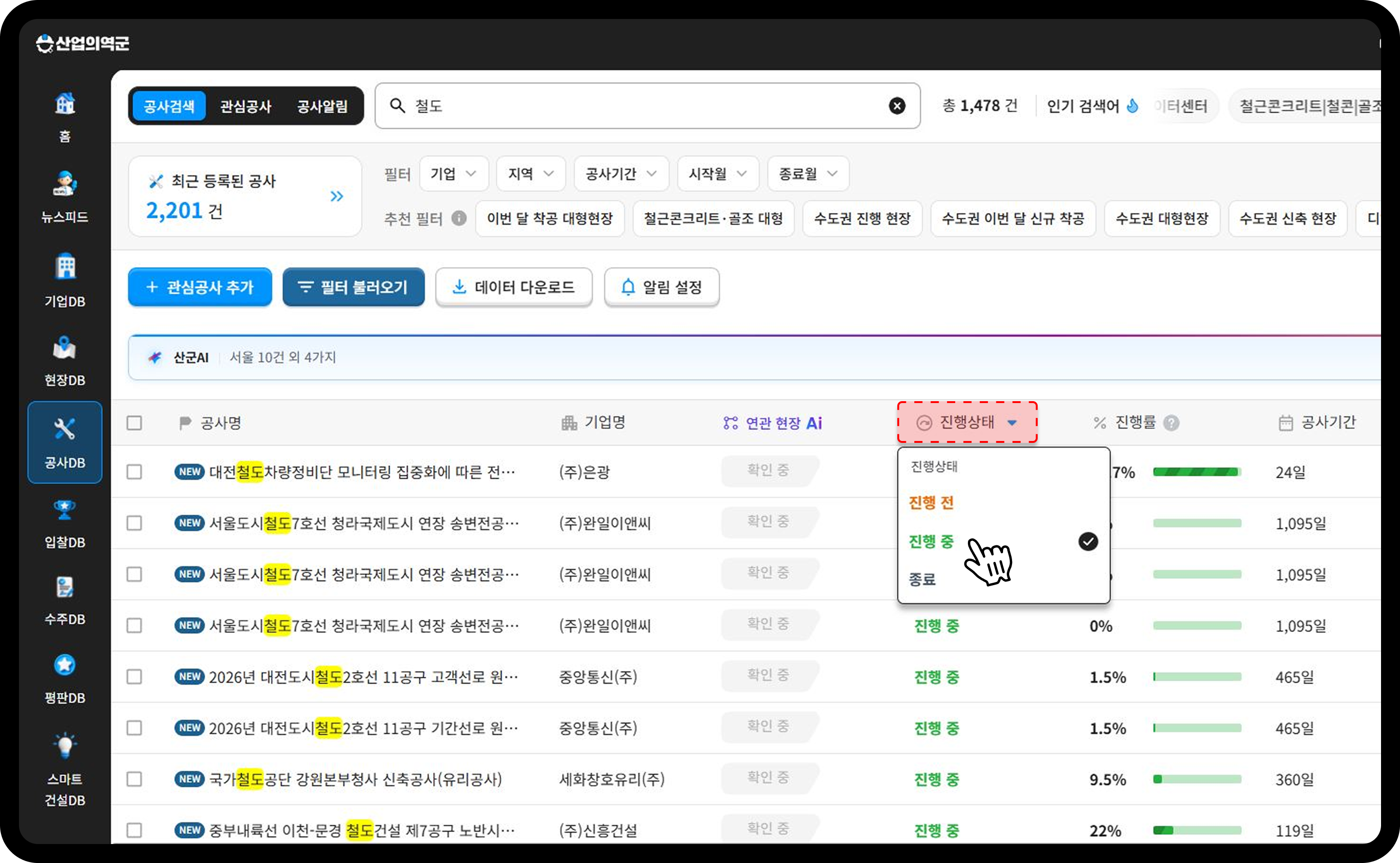Expand the 공사기간 filter dropdown
This screenshot has width=1400, height=863.
pyautogui.click(x=621, y=174)
